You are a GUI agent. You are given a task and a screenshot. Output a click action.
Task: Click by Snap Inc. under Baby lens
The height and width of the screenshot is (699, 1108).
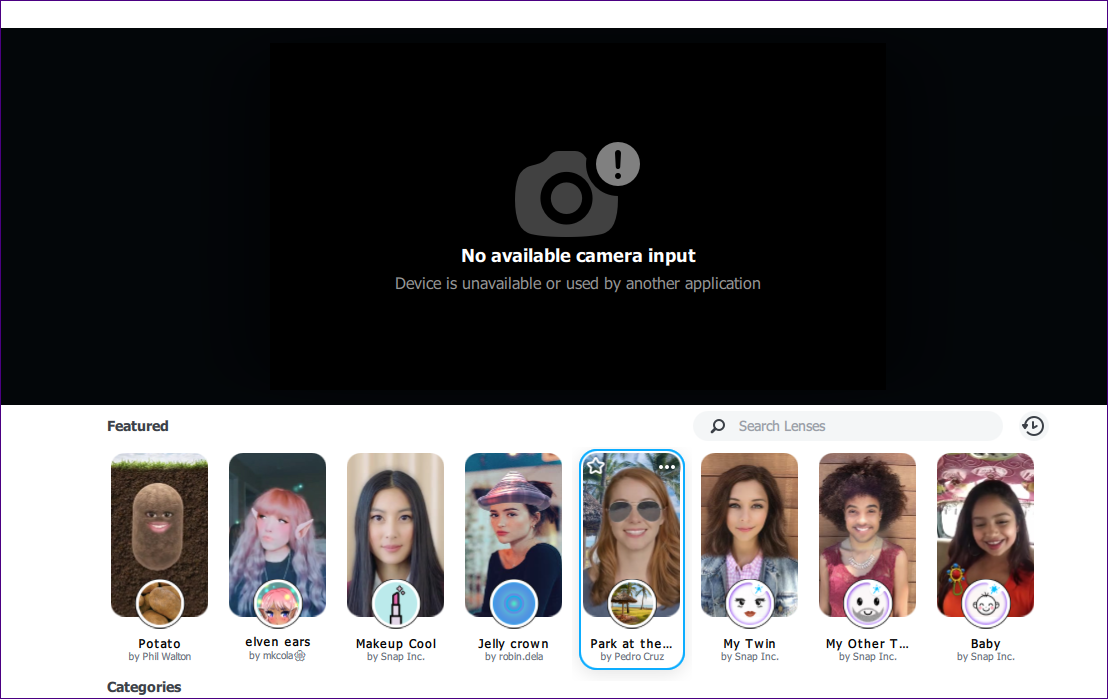click(985, 657)
